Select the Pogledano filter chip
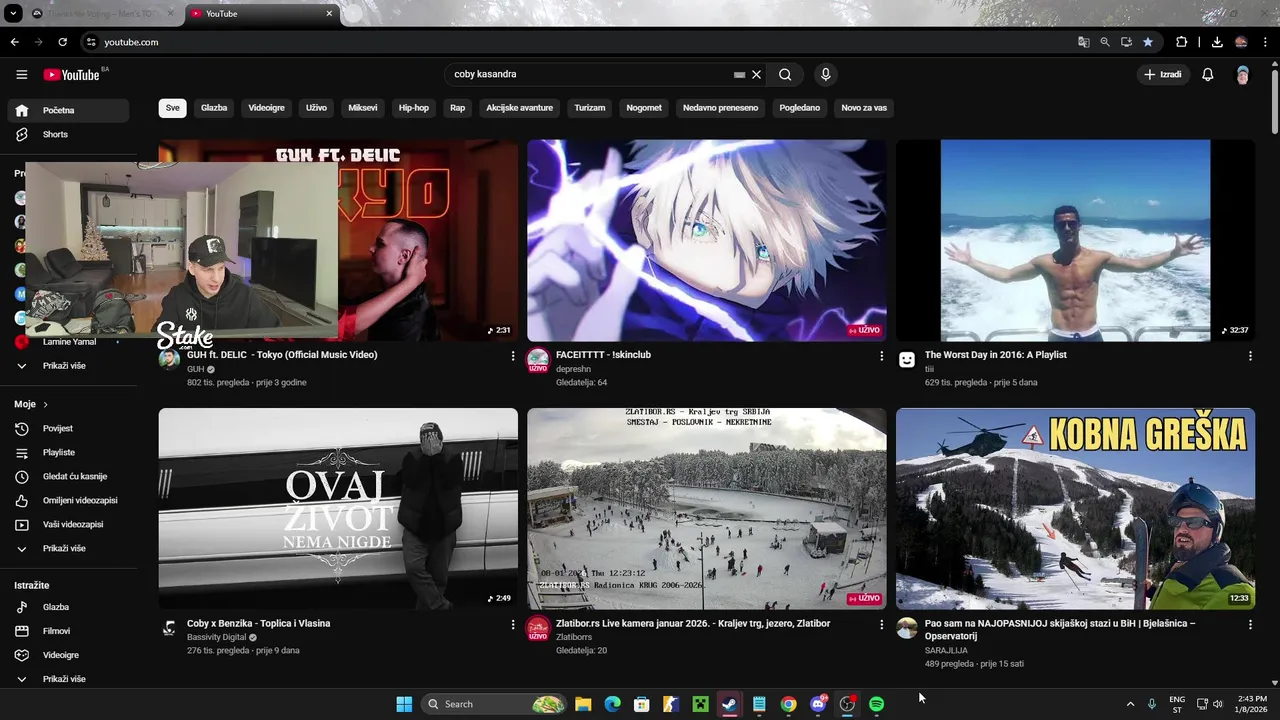1280x720 pixels. 800,108
